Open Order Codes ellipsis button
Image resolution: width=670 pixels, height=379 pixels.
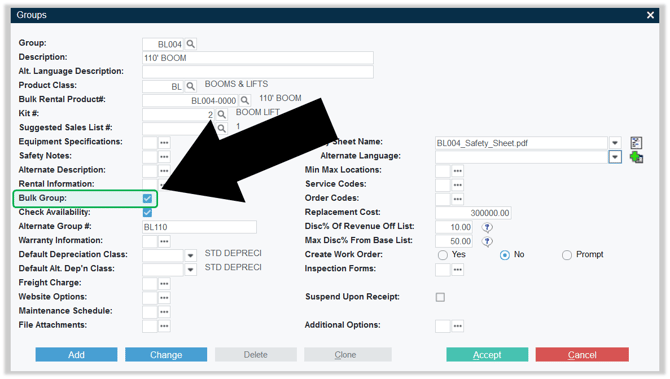[x=458, y=199]
